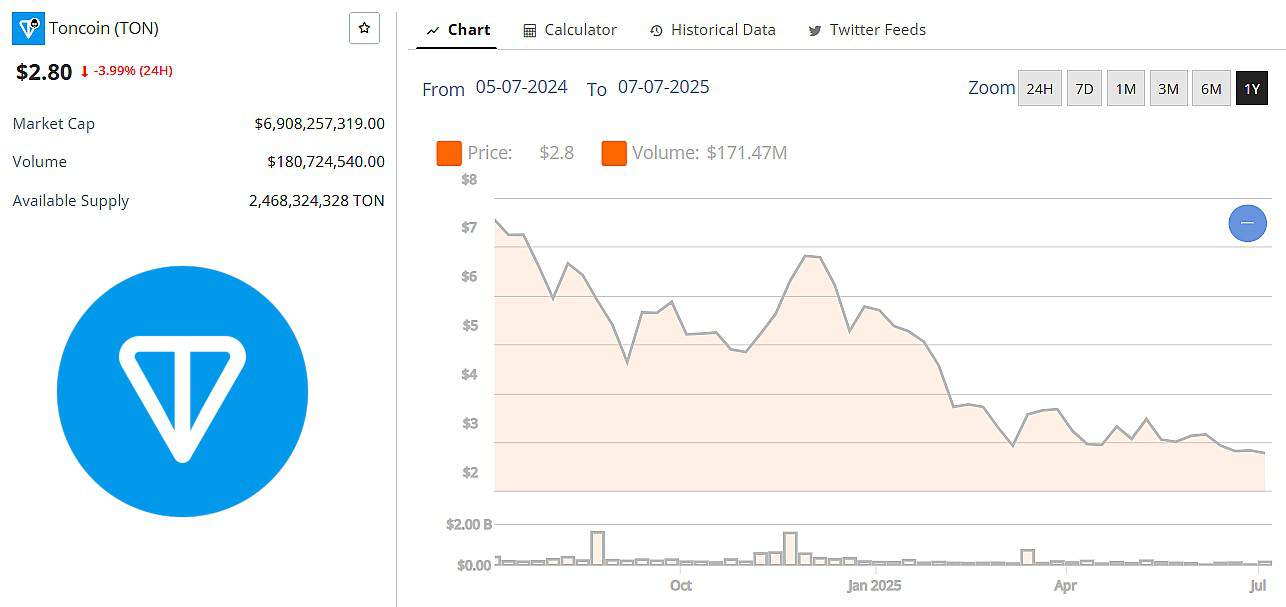Click the large Toncoin logo image

tap(182, 391)
